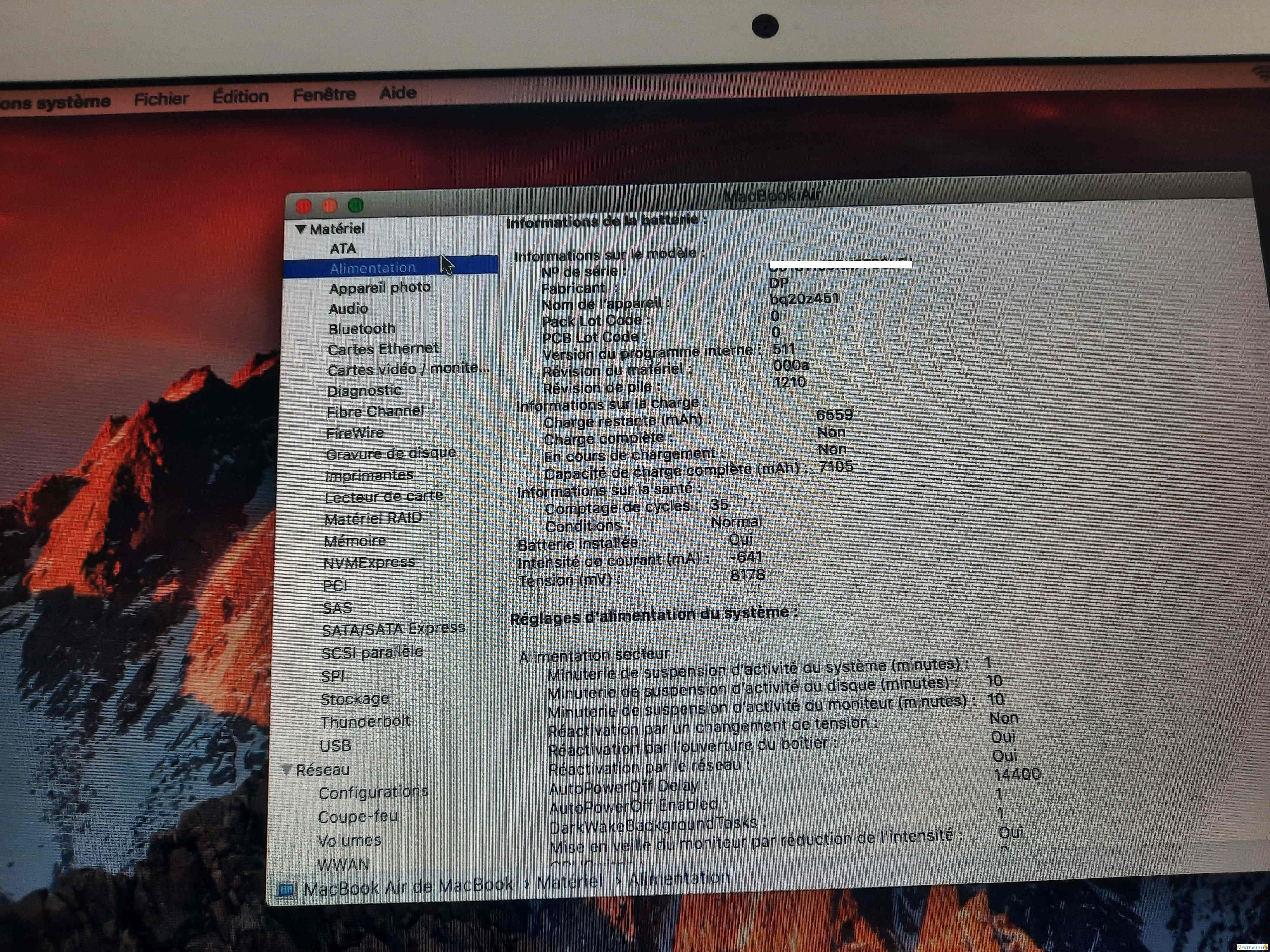Screen dimensions: 1270x952
Task: Click the remaining charge value 6559
Action: [834, 415]
